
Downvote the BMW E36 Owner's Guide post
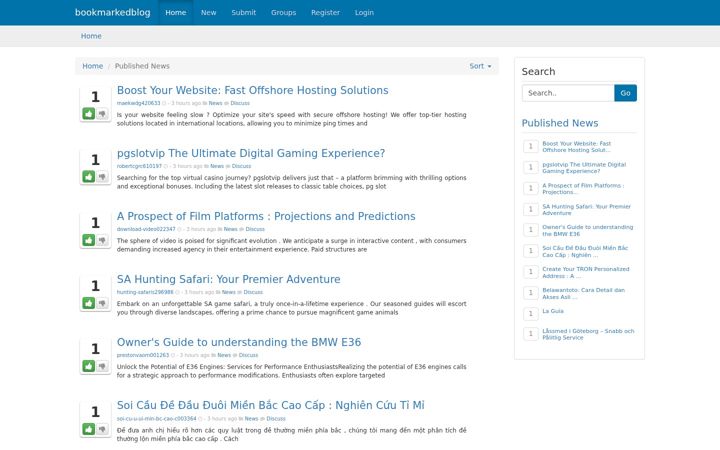pyautogui.click(x=102, y=366)
